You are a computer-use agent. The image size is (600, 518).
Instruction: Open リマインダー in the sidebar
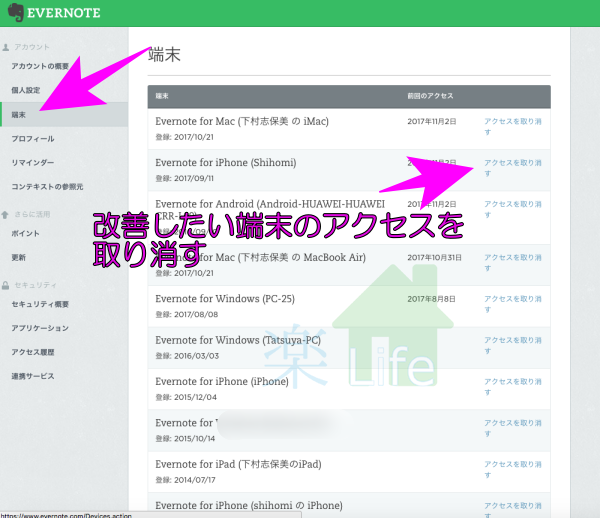[x=33, y=163]
